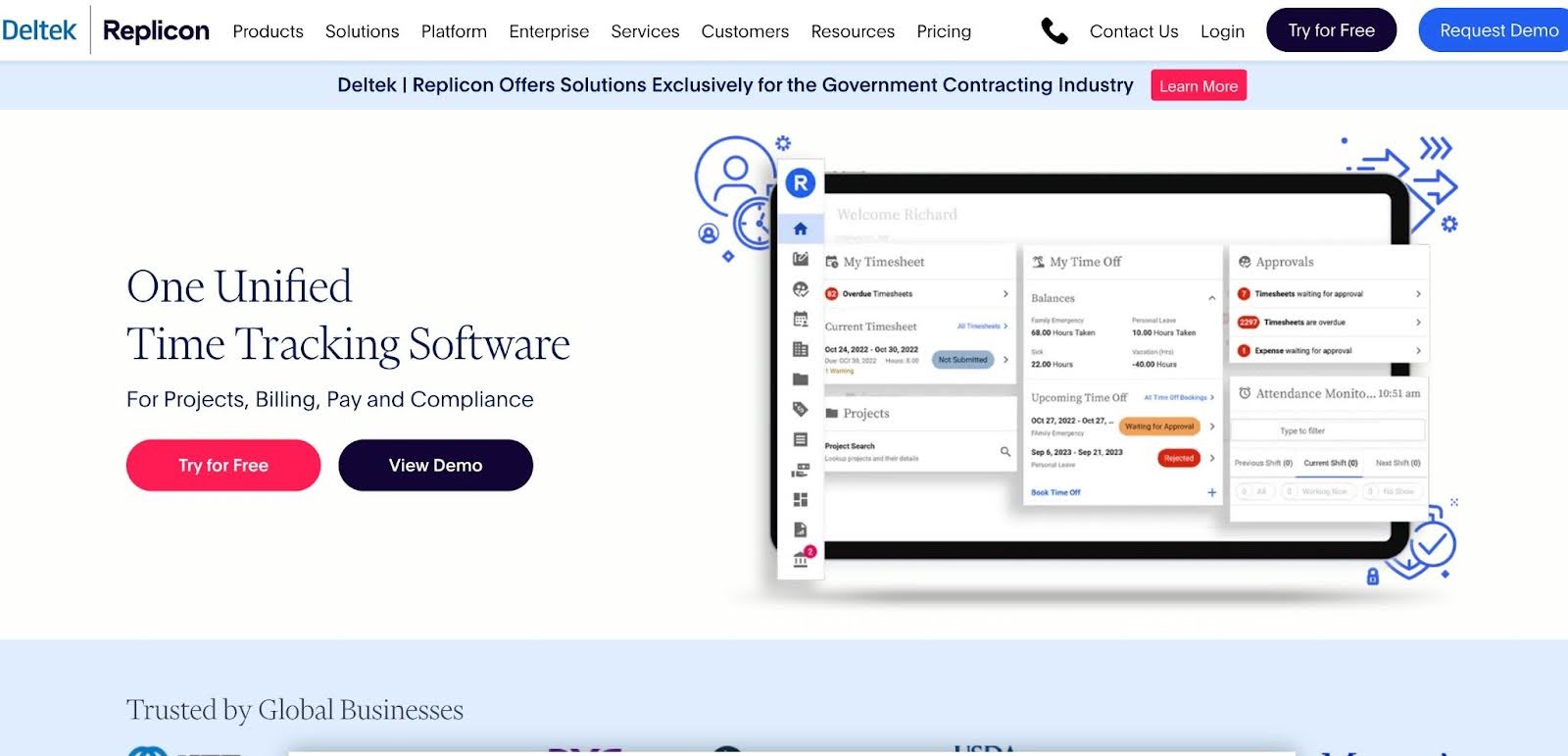Open the Solutions menu

pos(362,31)
